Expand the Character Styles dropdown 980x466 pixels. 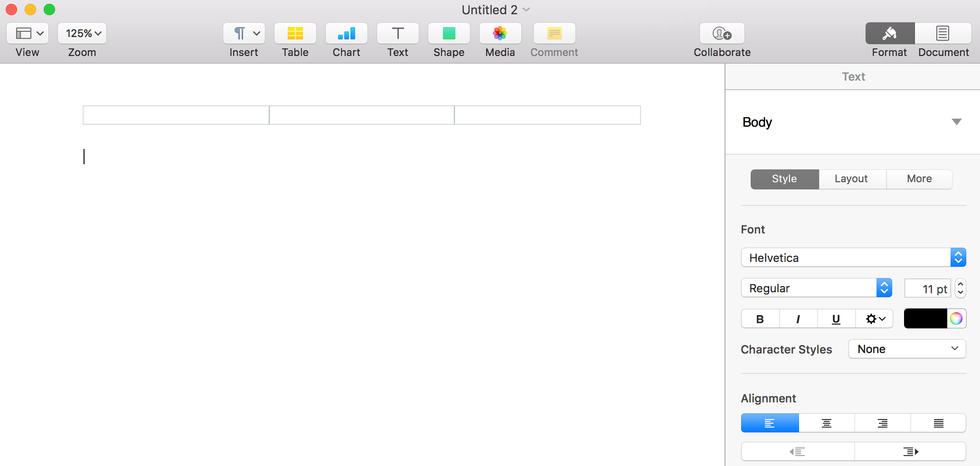coord(906,349)
